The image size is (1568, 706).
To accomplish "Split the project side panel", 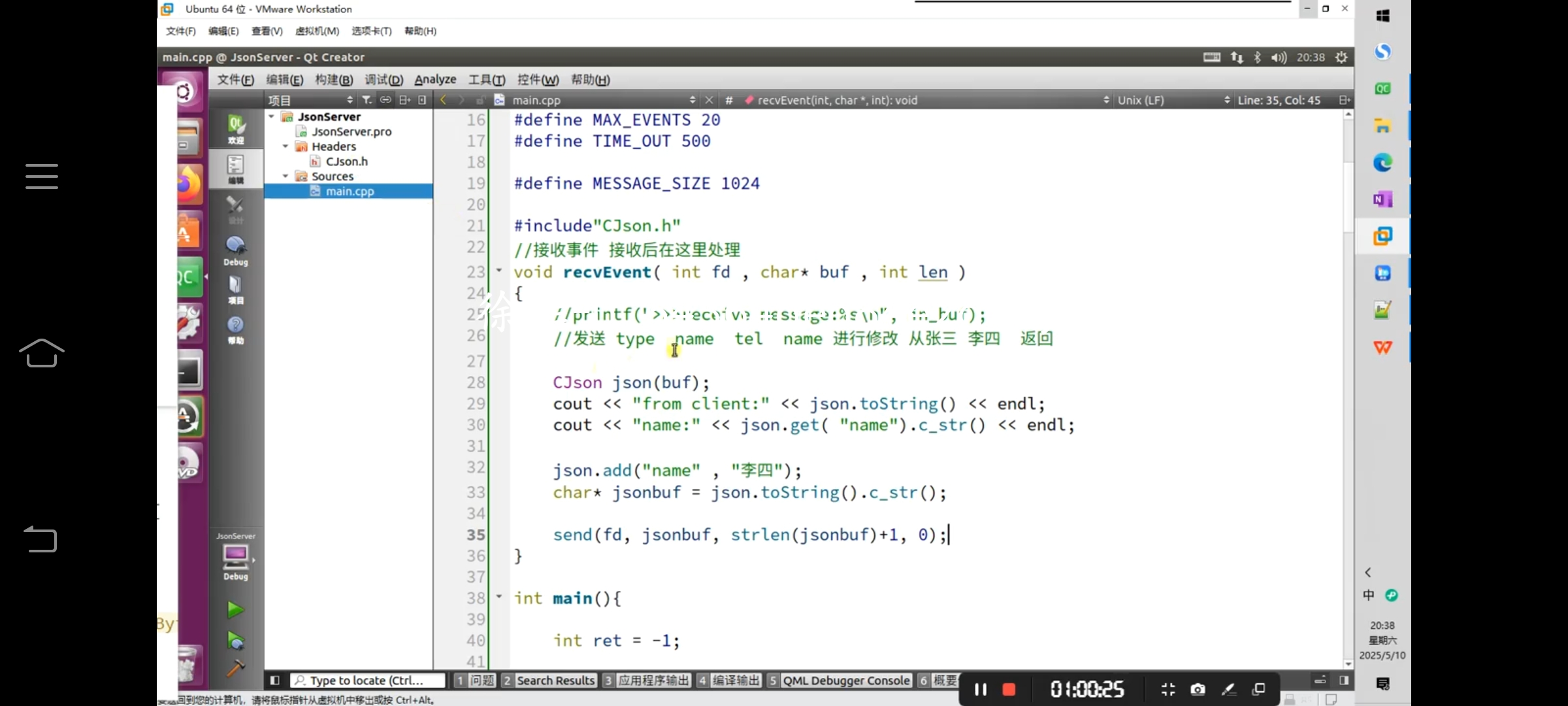I will (404, 100).
